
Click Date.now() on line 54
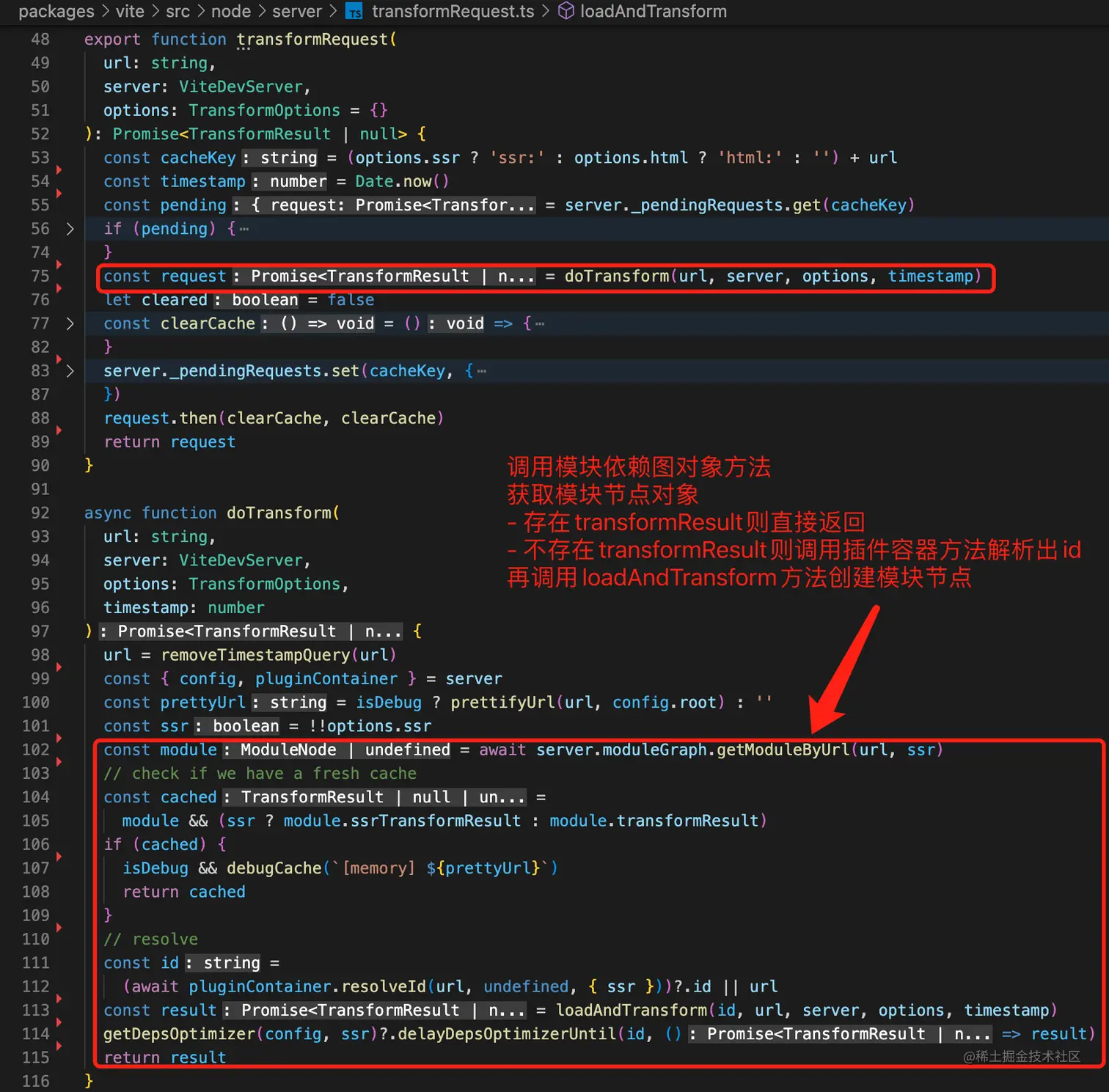(402, 182)
